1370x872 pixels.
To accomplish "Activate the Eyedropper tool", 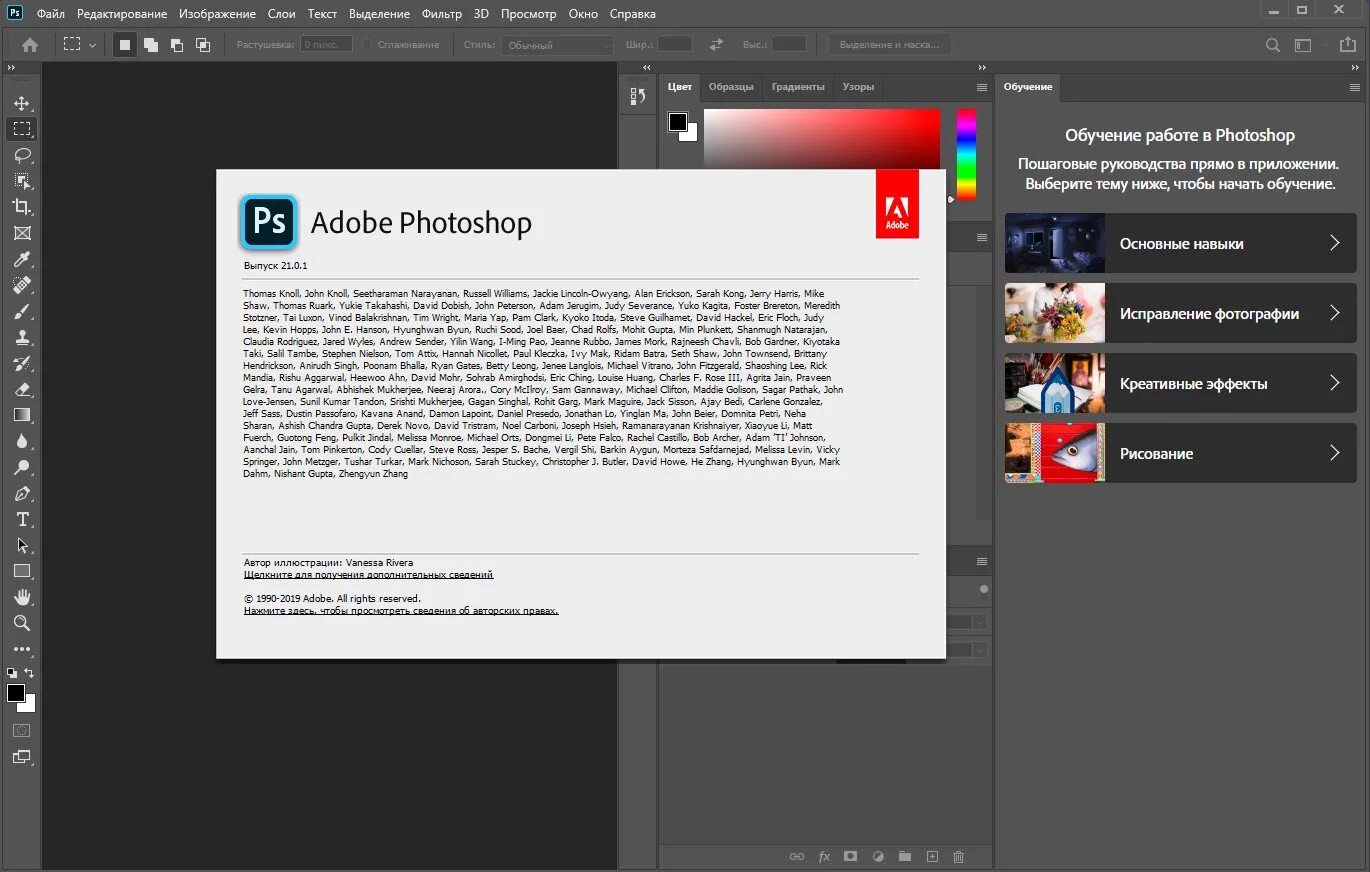I will click(x=22, y=259).
